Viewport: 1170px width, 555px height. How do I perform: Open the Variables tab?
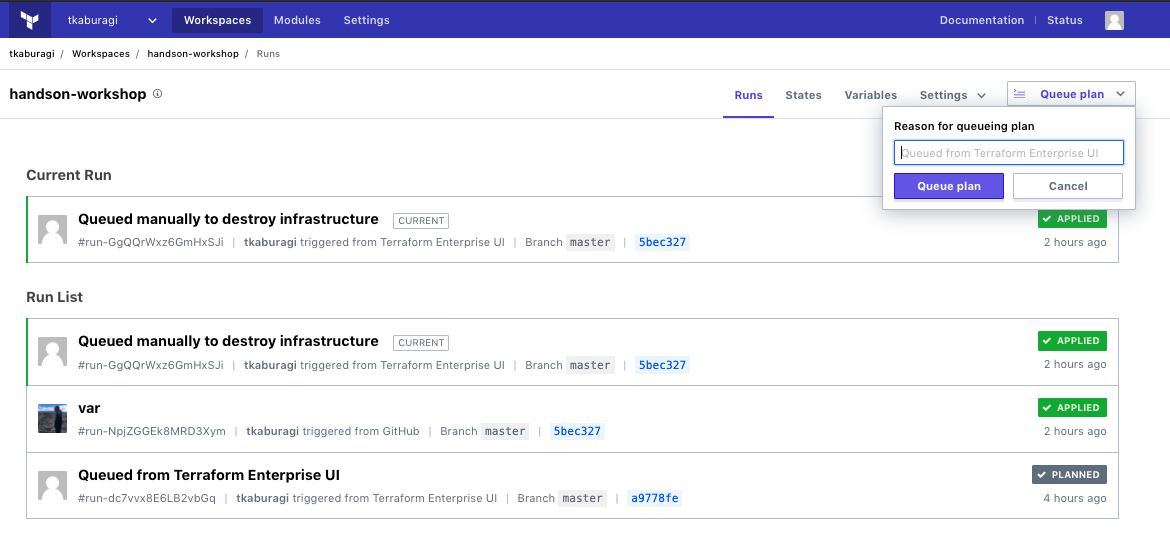point(870,95)
